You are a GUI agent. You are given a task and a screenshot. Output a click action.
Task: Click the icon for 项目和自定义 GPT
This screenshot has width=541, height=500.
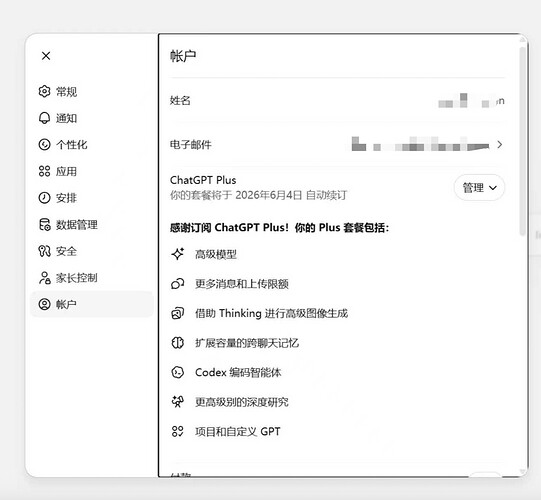click(178, 431)
